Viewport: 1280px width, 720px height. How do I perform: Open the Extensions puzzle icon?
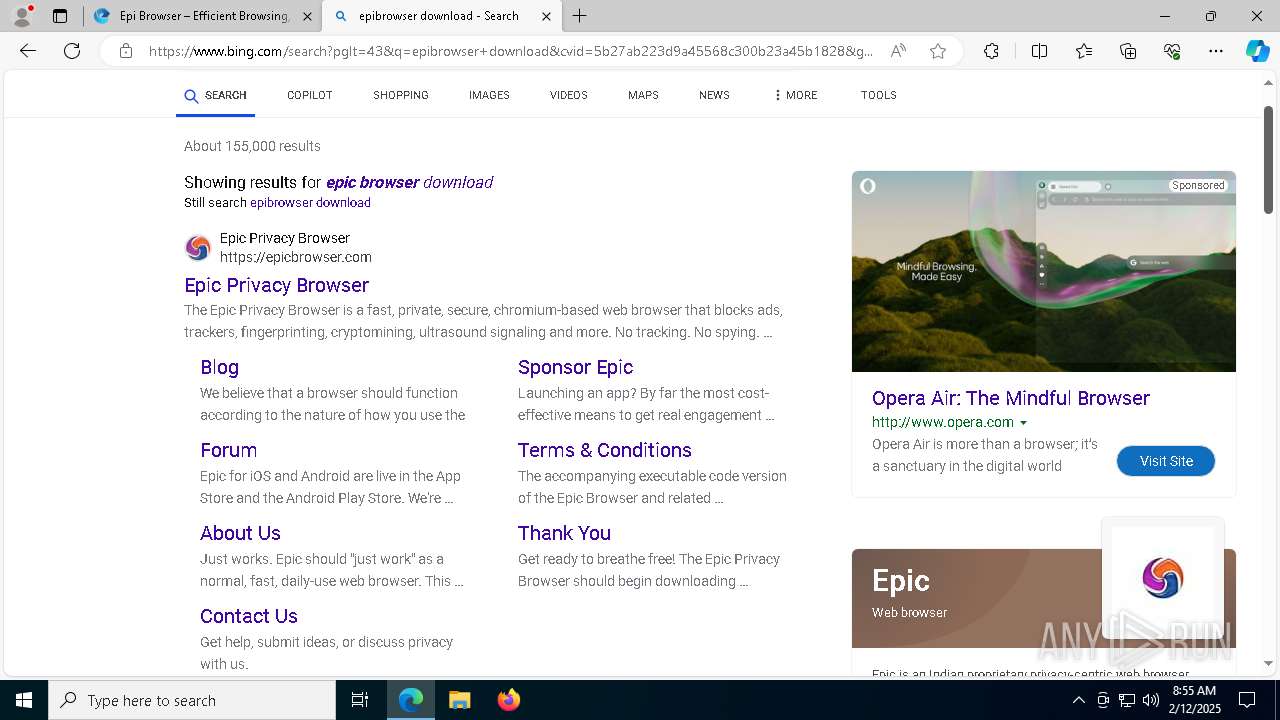(991, 51)
